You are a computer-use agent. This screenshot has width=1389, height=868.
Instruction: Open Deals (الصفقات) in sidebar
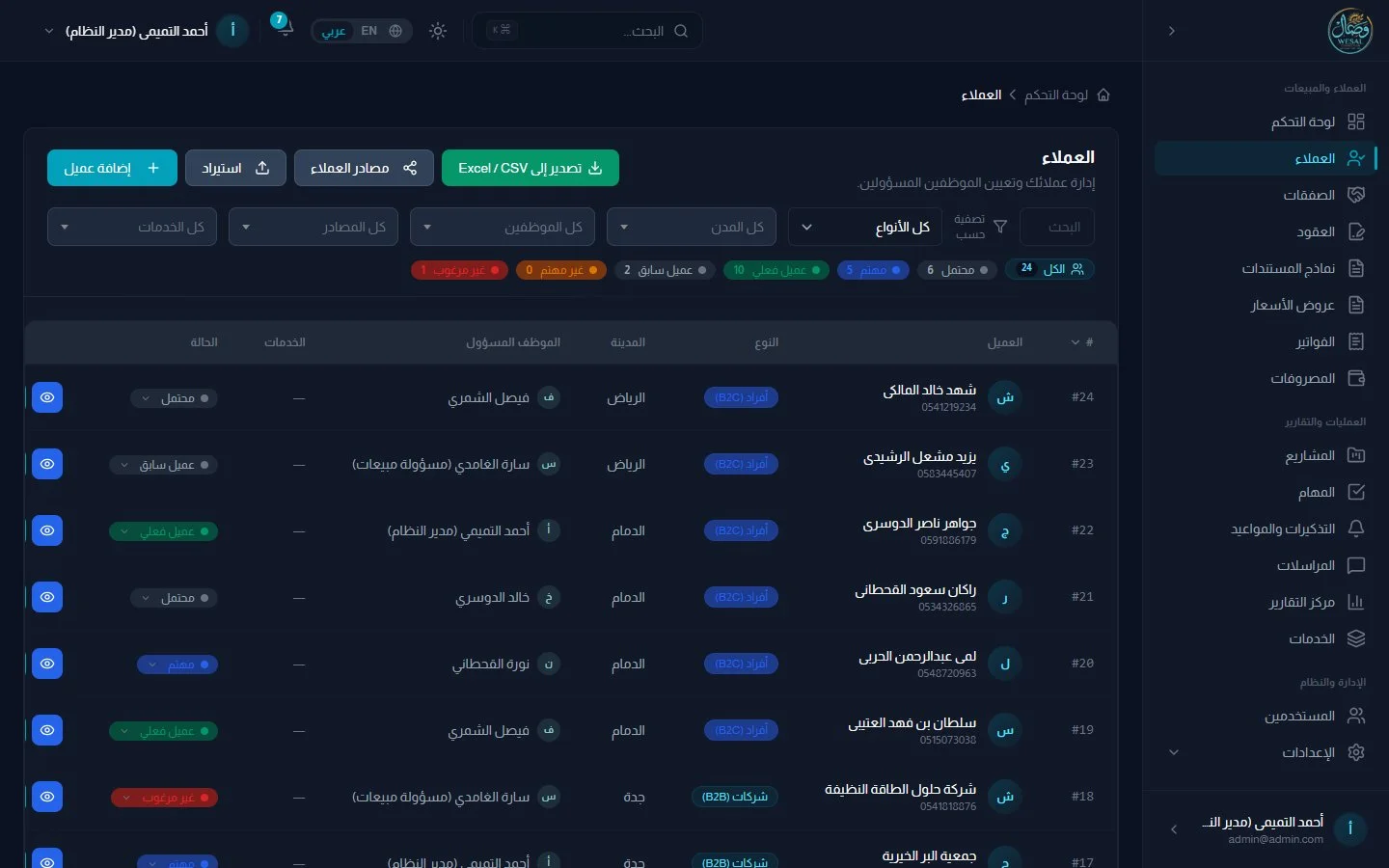[1266, 195]
